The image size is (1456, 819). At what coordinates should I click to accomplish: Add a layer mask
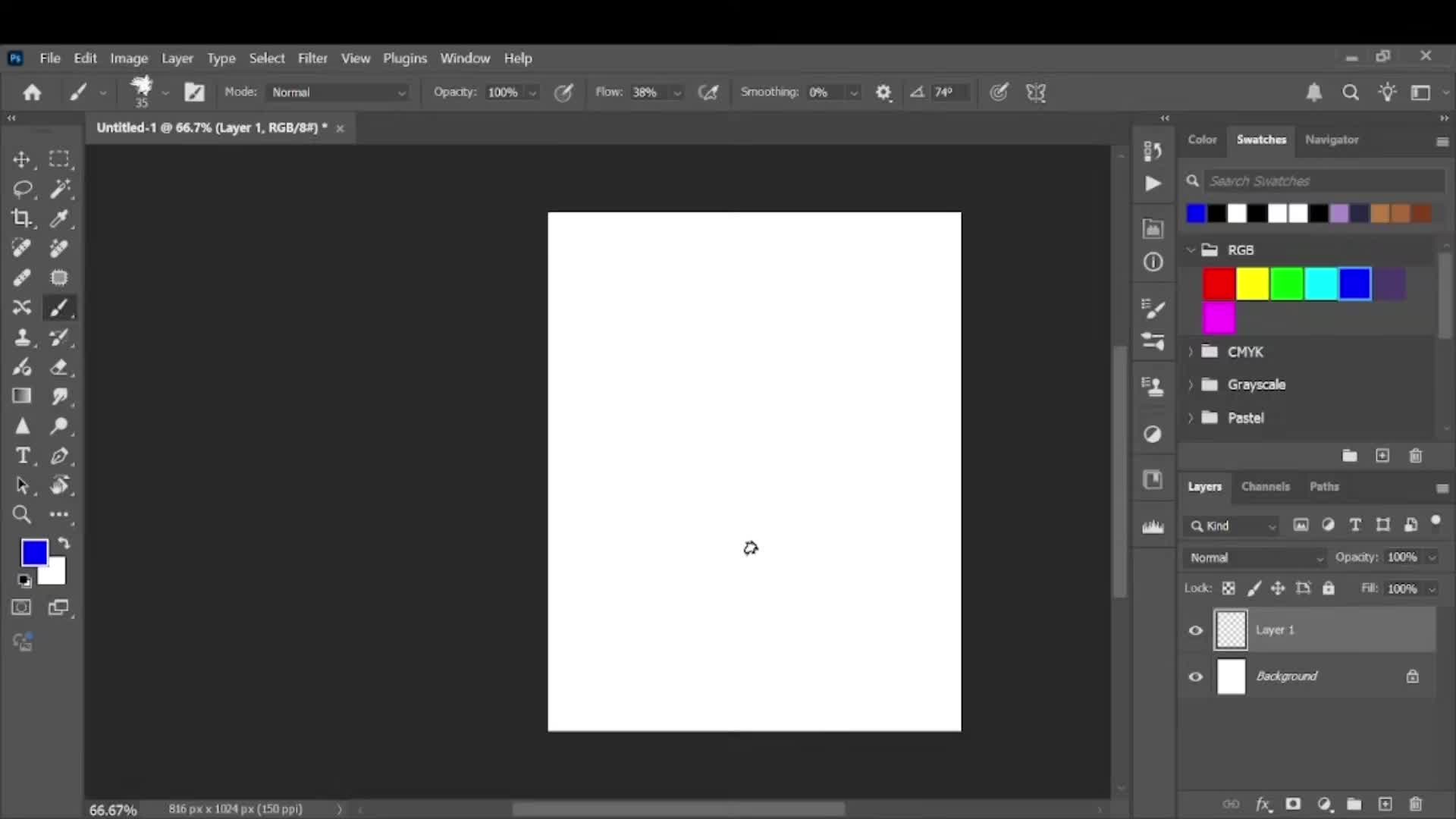click(1294, 805)
